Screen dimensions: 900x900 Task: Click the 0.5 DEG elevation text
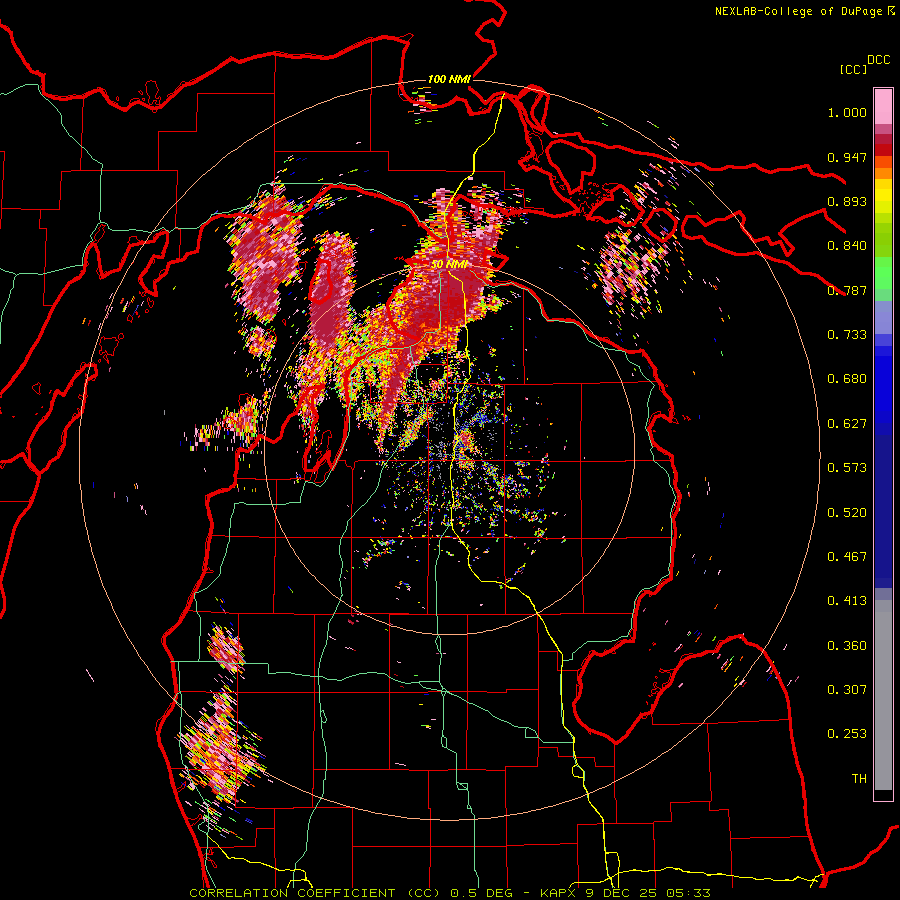[x=480, y=893]
